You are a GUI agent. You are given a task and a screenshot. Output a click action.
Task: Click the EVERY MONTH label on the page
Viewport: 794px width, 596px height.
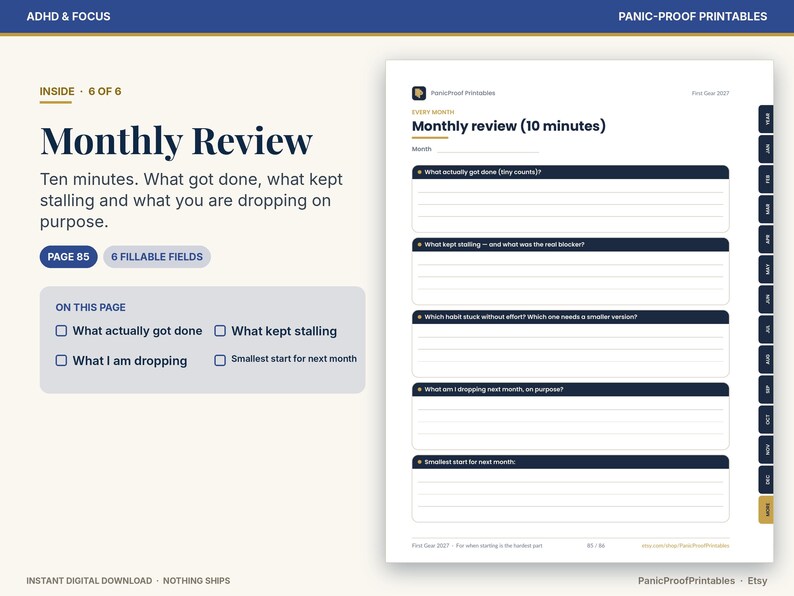[433, 112]
